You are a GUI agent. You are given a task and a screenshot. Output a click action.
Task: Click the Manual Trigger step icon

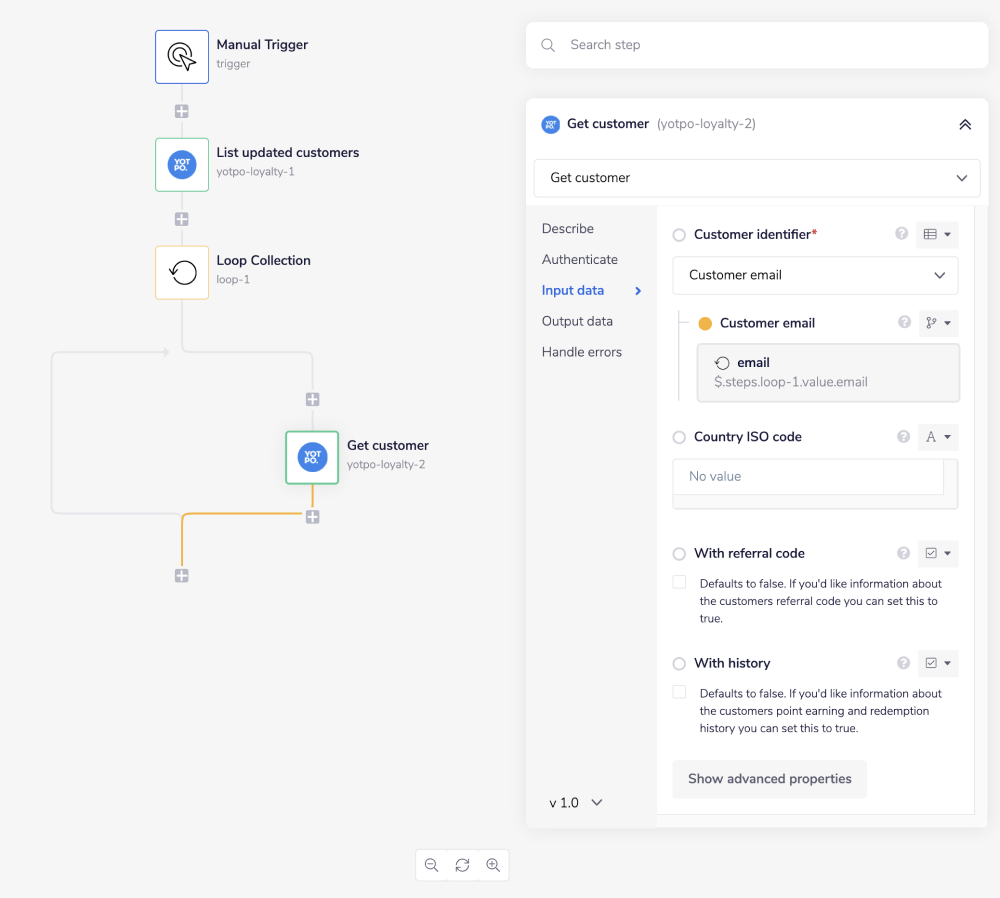[x=181, y=56]
